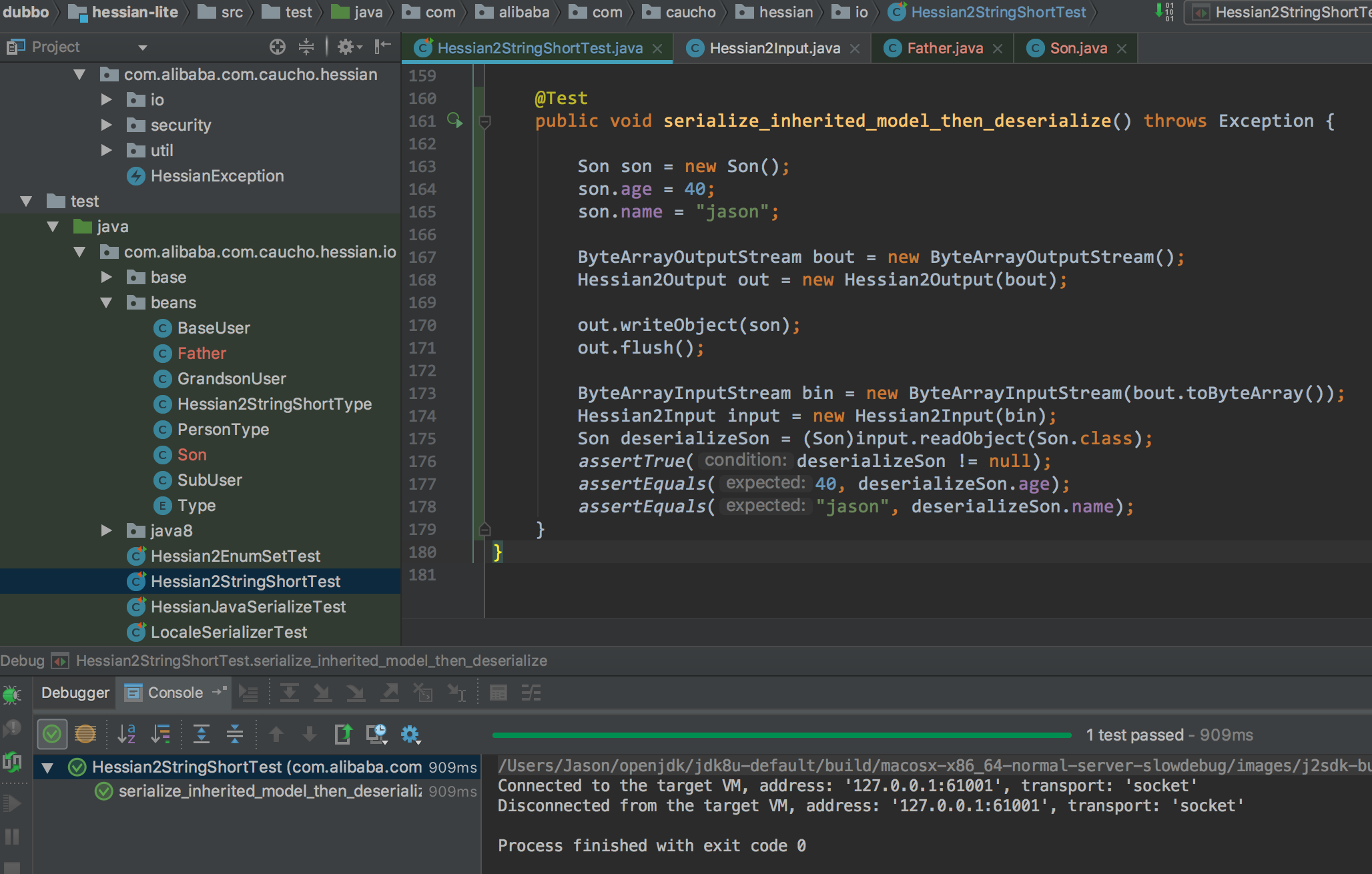1372x874 pixels.
Task: Collapse the method at line 161 fold marker
Action: click(485, 121)
